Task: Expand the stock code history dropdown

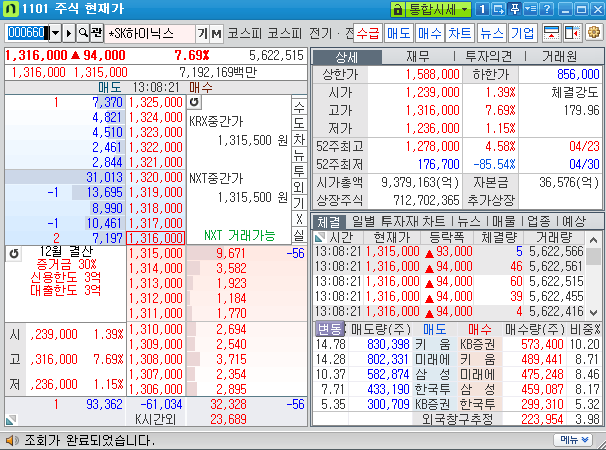Action: point(55,33)
